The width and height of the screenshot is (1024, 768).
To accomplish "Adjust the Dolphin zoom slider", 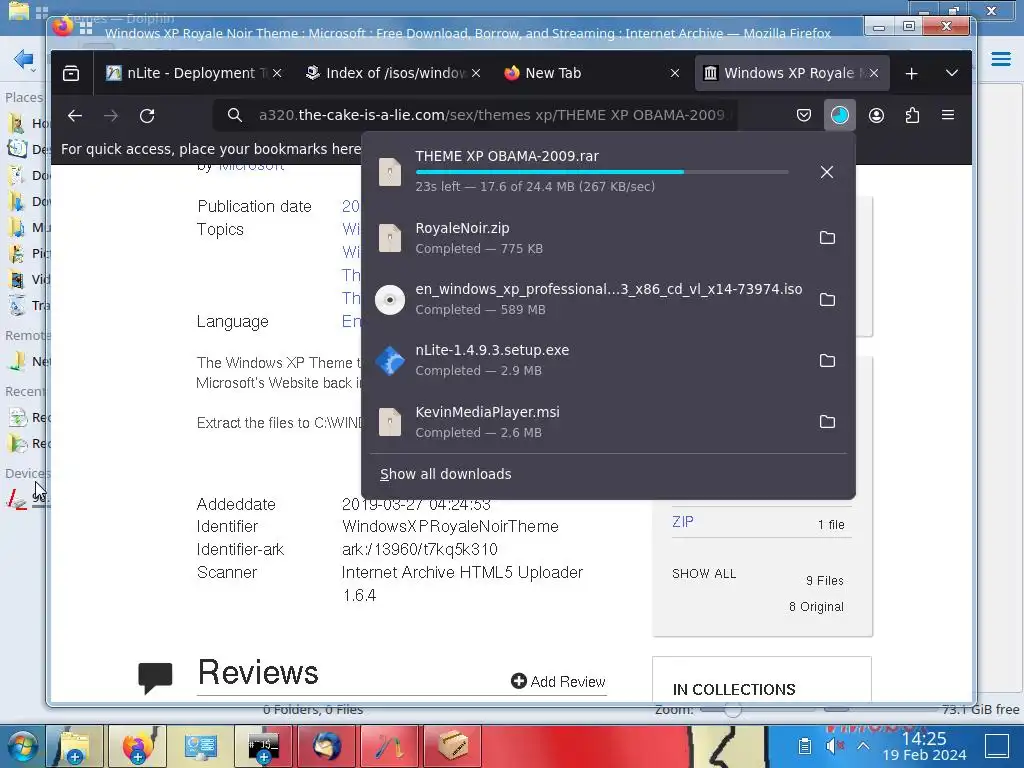I will (733, 709).
